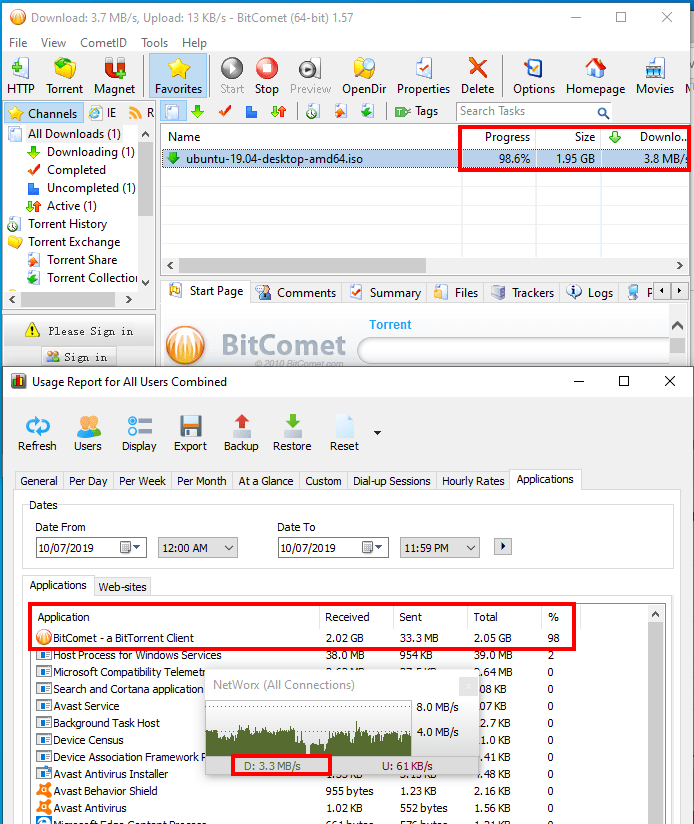Click the task list horizontal scrollbar
The image size is (694, 824).
302,265
